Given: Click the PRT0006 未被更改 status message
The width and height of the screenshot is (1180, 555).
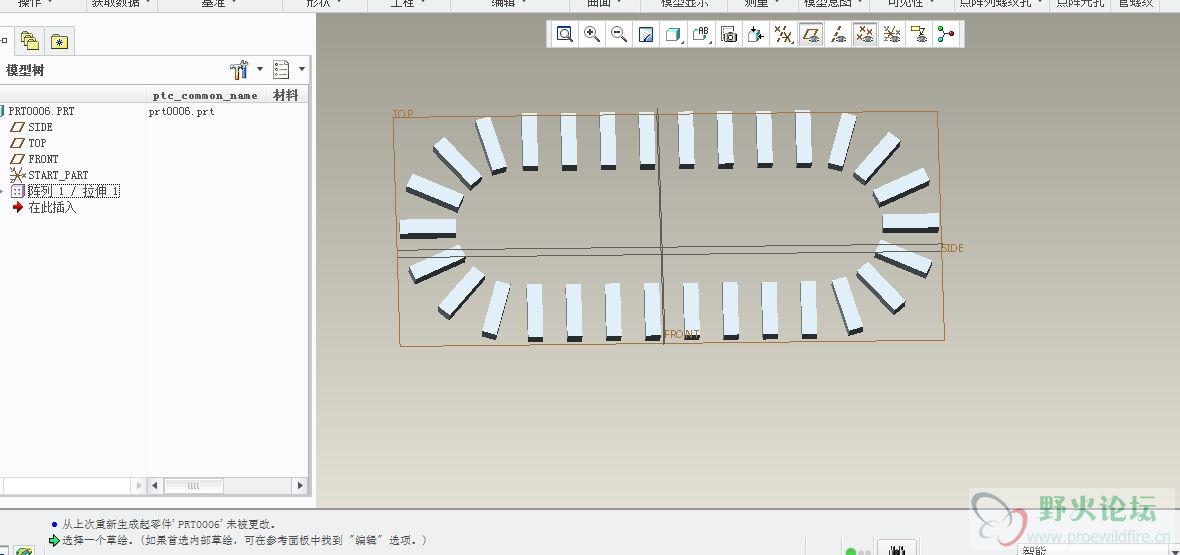Looking at the screenshot, I should [169, 524].
